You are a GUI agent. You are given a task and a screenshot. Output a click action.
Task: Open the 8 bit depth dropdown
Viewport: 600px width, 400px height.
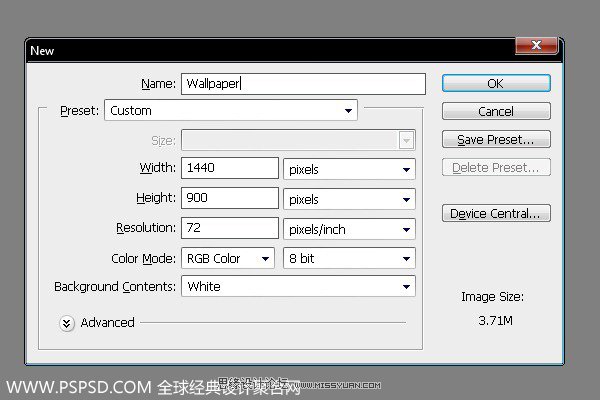(x=349, y=258)
